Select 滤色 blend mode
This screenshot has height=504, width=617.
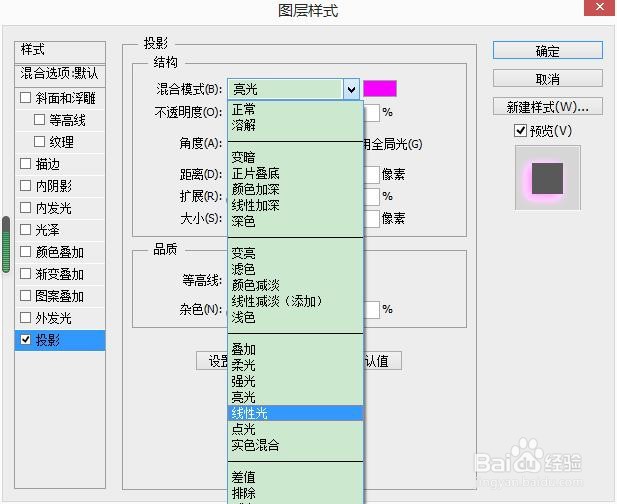coord(295,269)
